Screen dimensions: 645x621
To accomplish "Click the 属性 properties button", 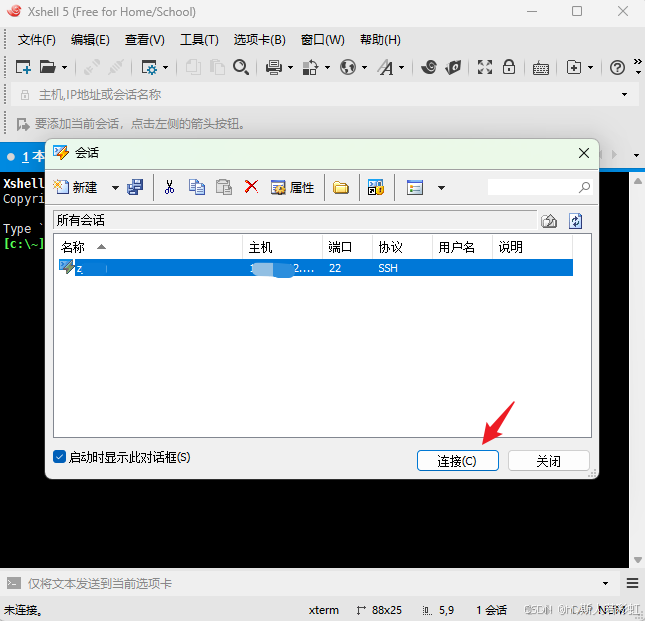I will (292, 188).
